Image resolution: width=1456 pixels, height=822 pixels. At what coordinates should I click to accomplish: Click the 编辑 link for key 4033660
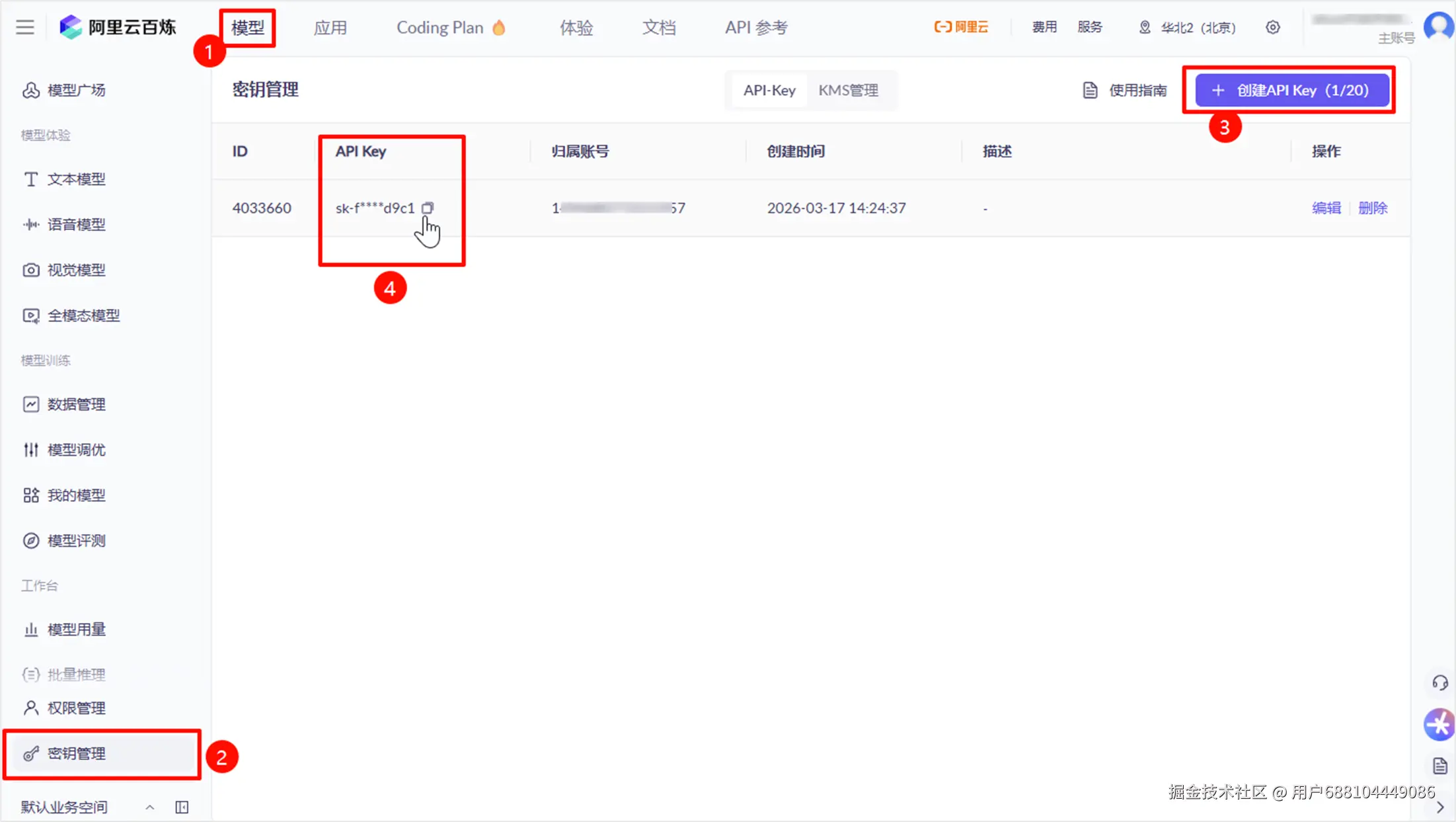click(1326, 208)
